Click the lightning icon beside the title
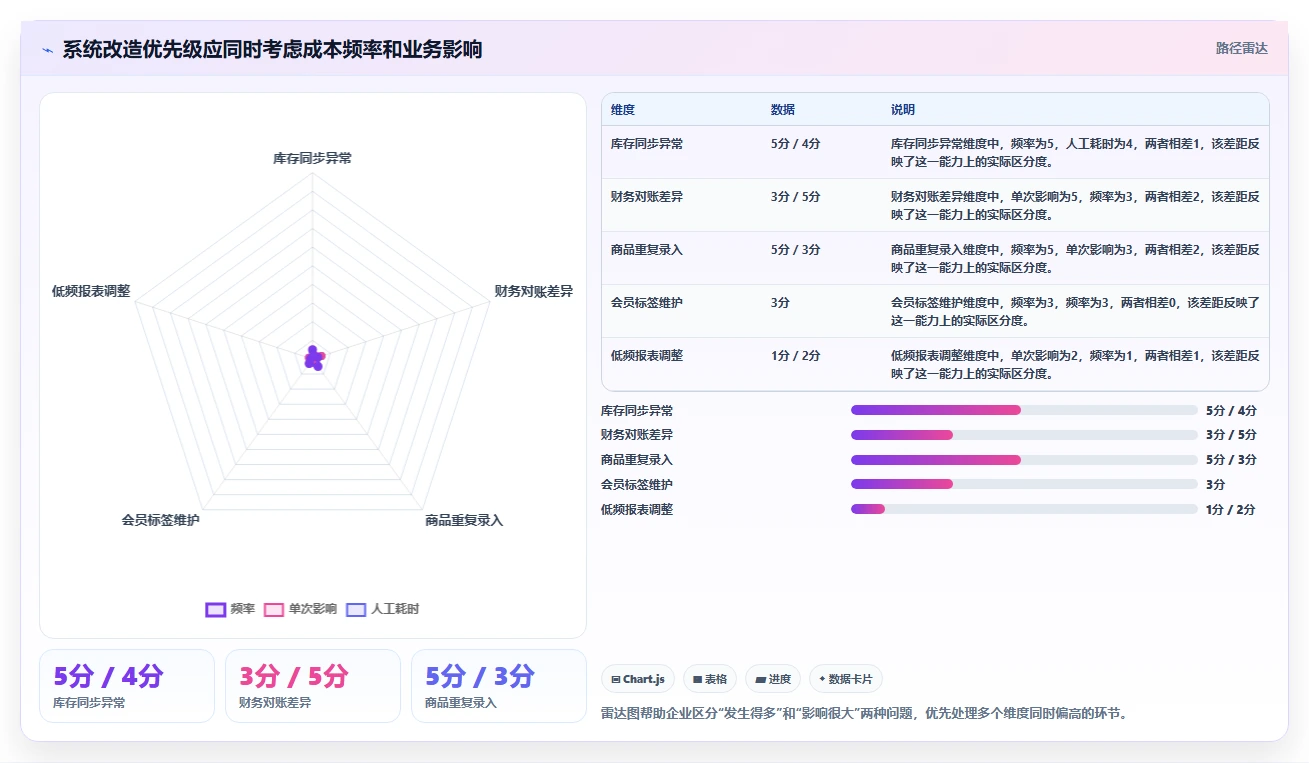The width and height of the screenshot is (1309, 763). [x=47, y=50]
